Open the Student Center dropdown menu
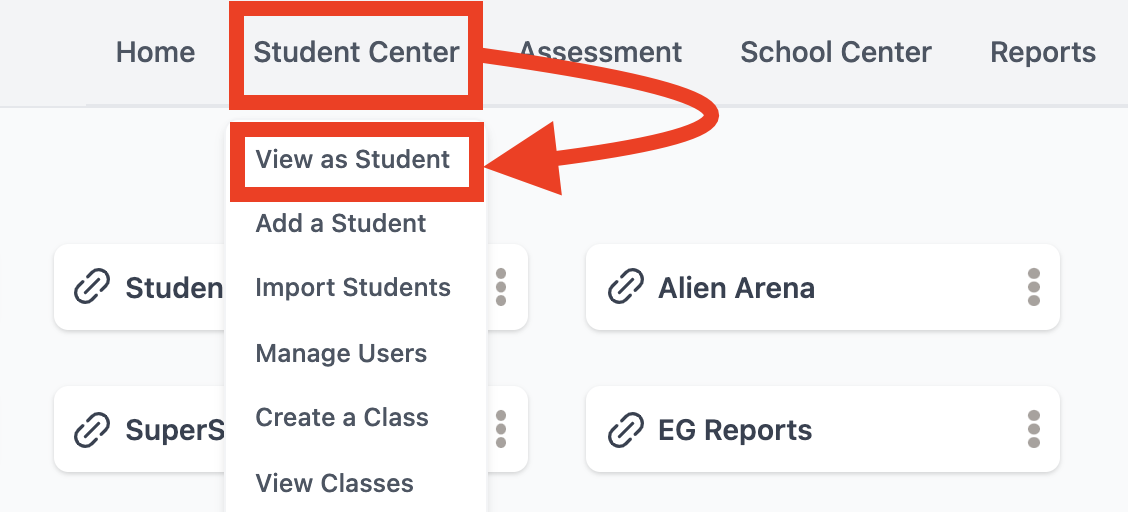 pos(356,52)
